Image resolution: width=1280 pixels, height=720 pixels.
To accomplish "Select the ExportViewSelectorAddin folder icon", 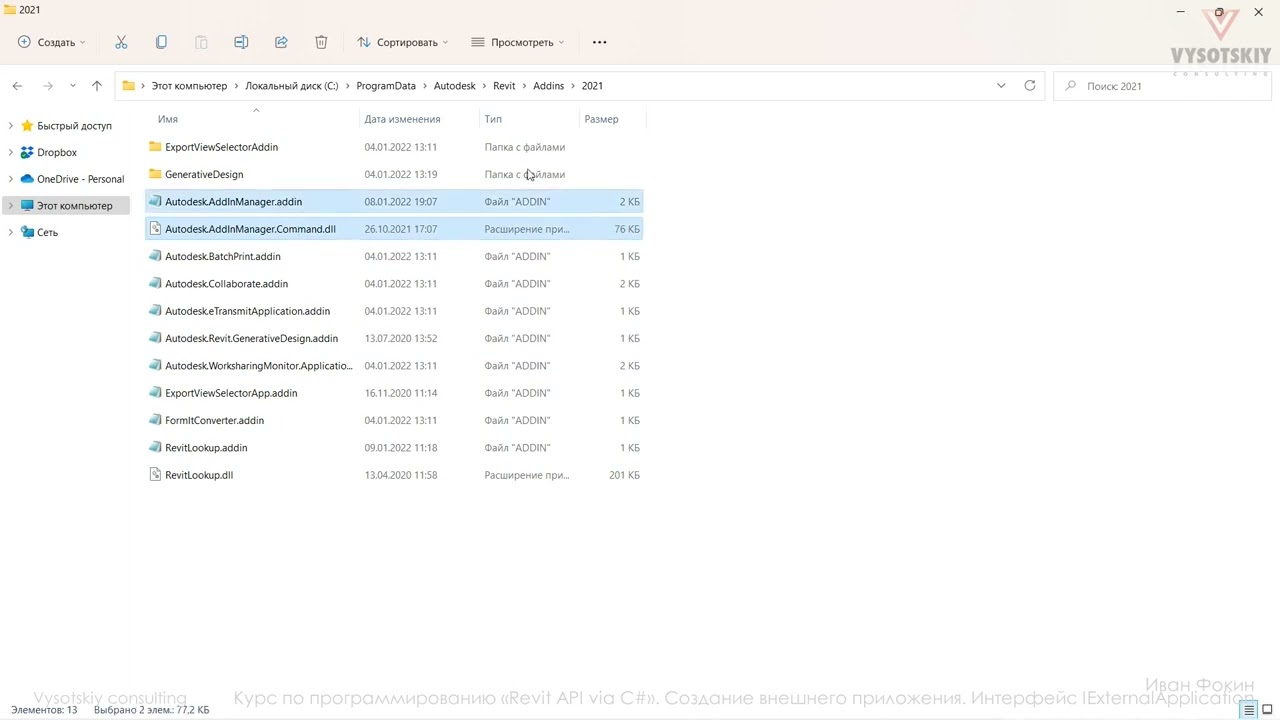I will coord(155,147).
